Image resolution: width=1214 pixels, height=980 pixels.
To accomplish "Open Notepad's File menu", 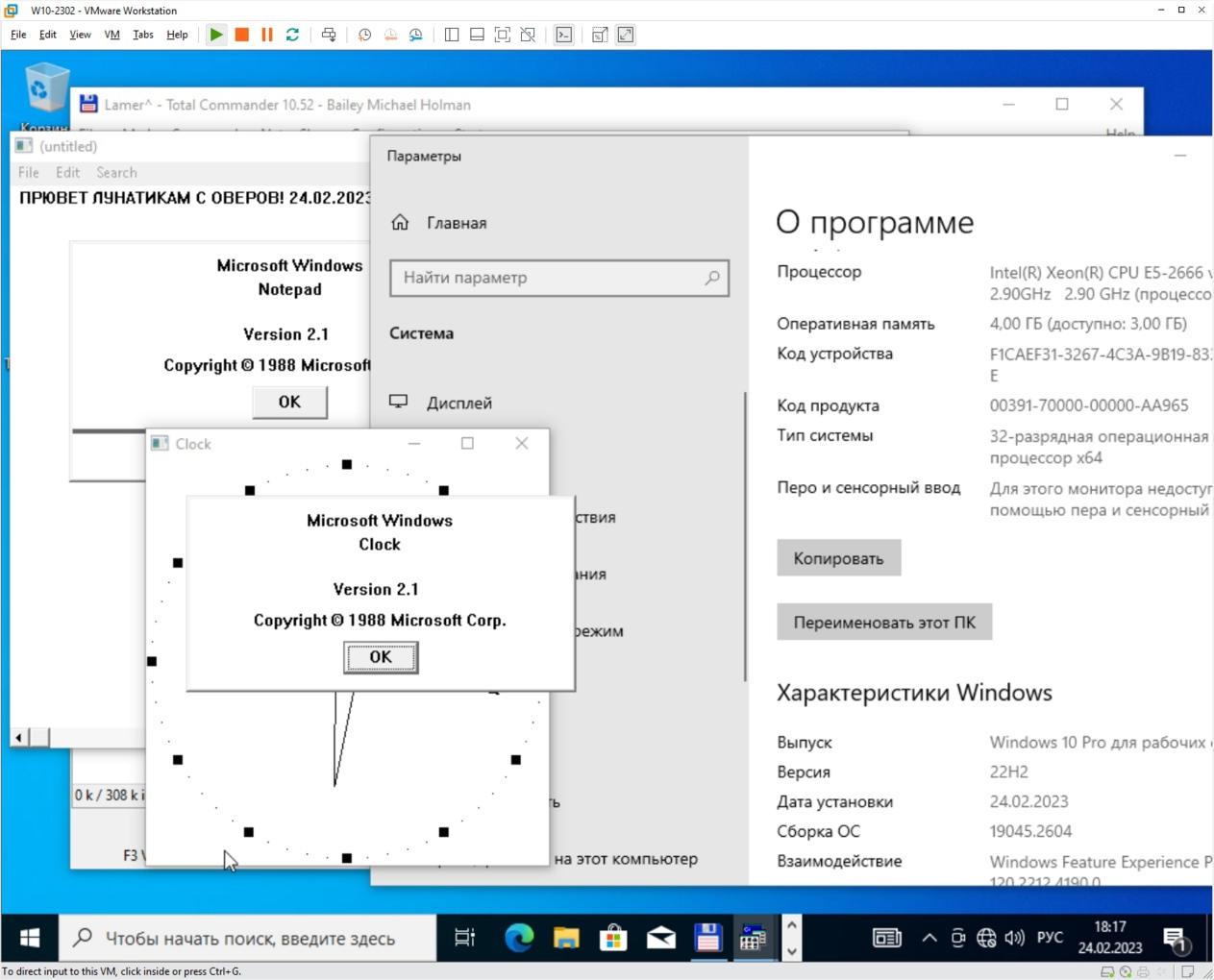I will [29, 173].
